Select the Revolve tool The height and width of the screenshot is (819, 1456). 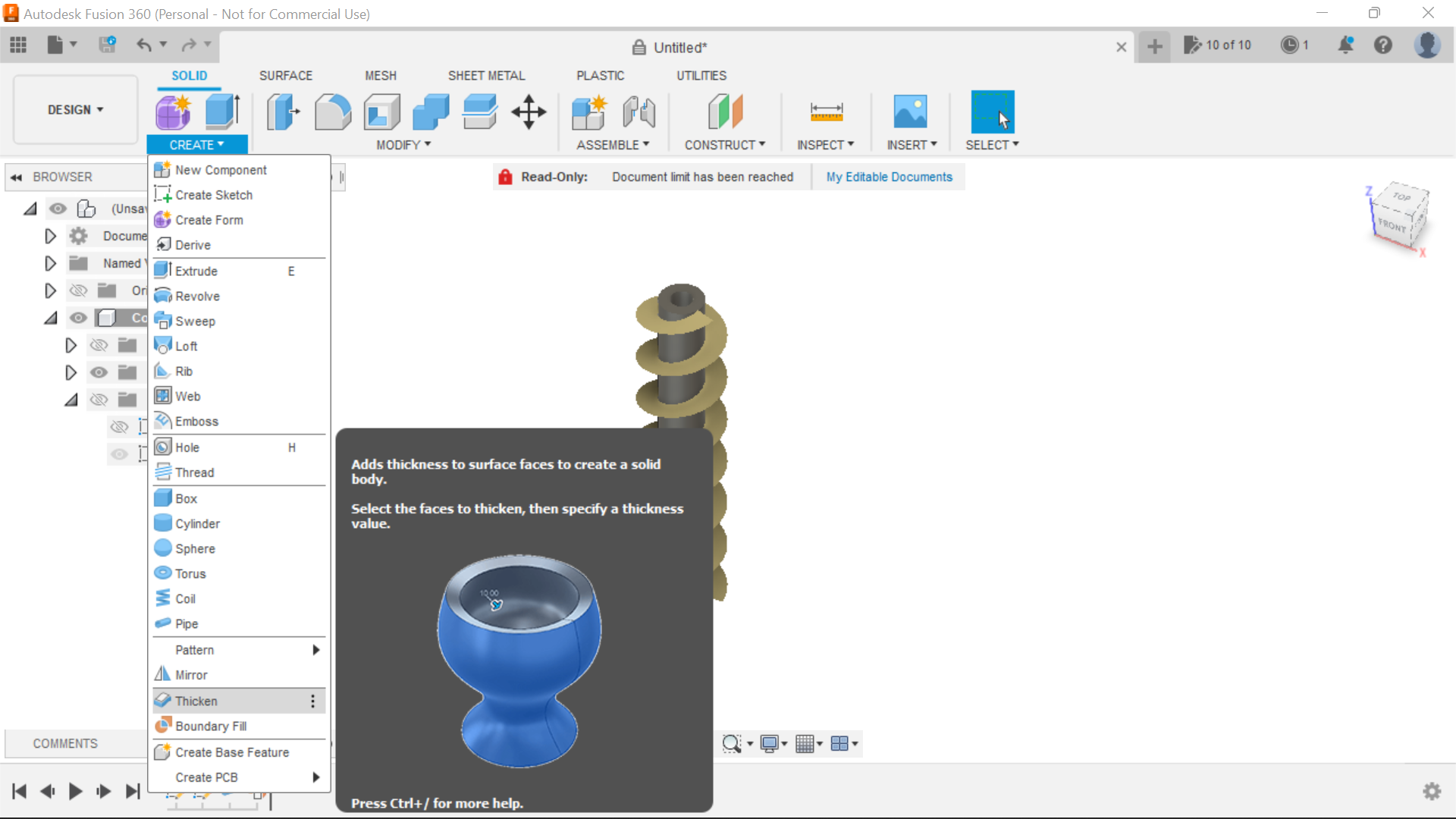click(x=196, y=296)
